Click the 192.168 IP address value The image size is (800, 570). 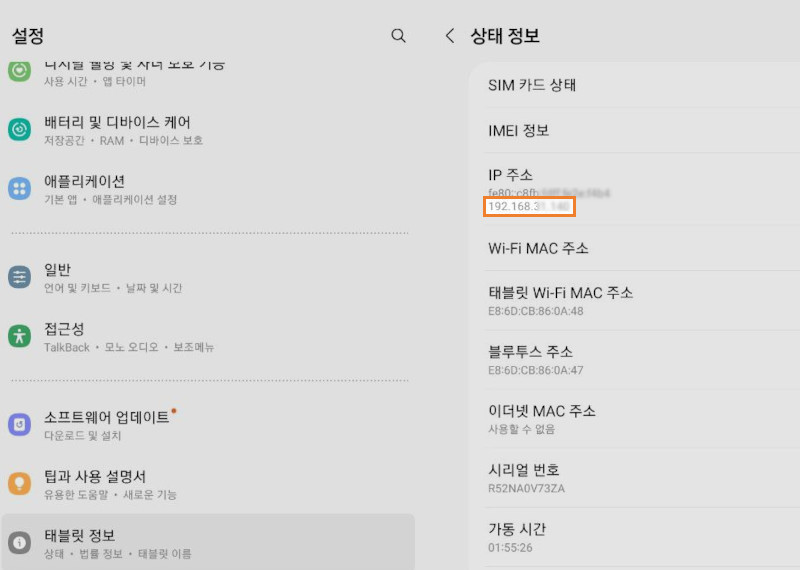point(529,206)
